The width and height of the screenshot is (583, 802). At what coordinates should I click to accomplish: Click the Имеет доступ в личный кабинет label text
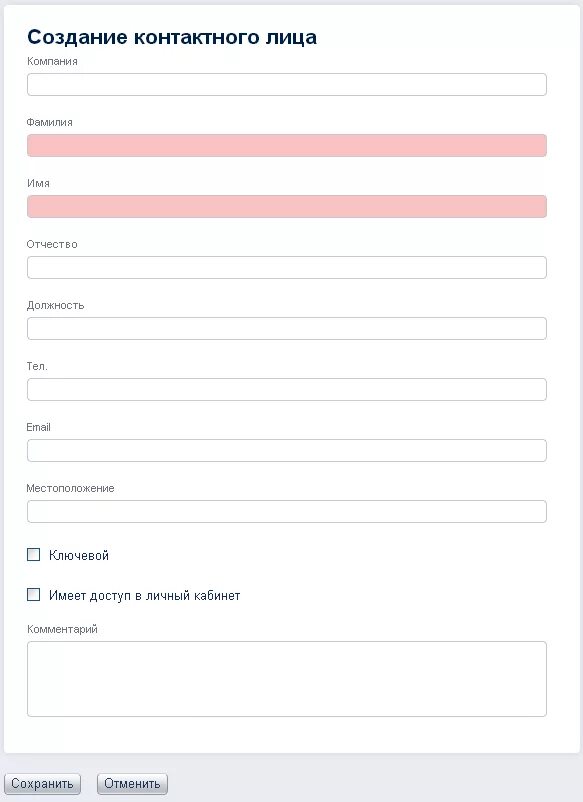(x=145, y=595)
